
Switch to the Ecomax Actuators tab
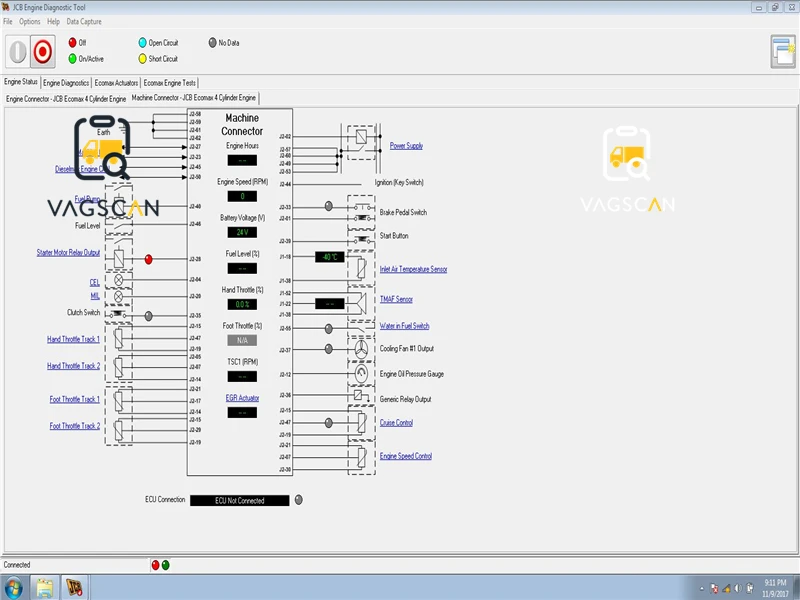pyautogui.click(x=116, y=83)
